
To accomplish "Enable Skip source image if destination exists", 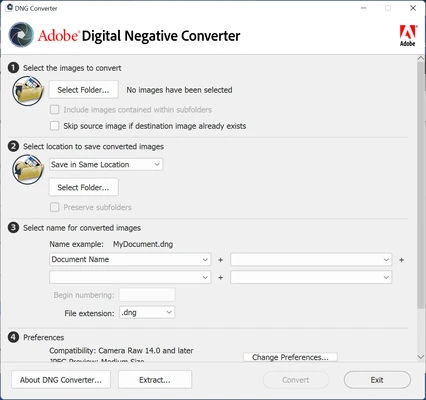I will (x=54, y=126).
